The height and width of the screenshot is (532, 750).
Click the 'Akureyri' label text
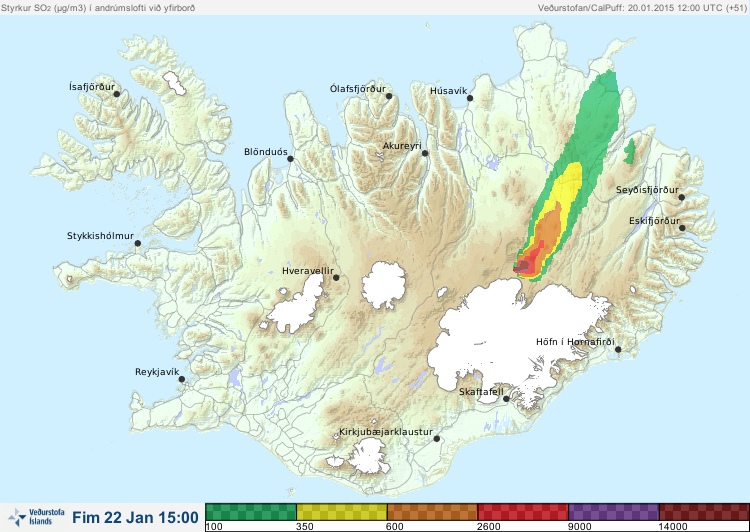[402, 146]
